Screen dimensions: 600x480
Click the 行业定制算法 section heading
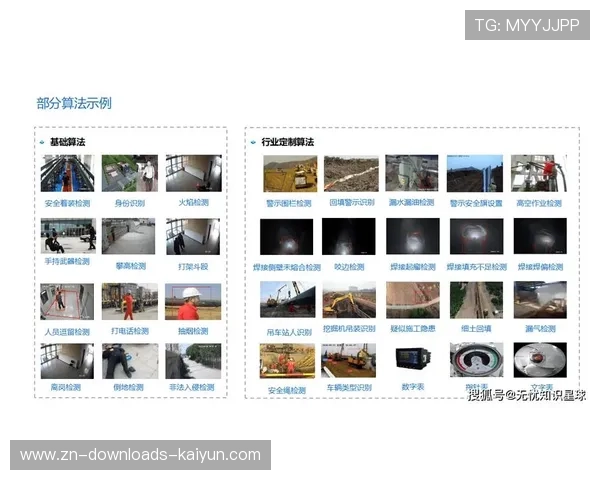pyautogui.click(x=287, y=142)
